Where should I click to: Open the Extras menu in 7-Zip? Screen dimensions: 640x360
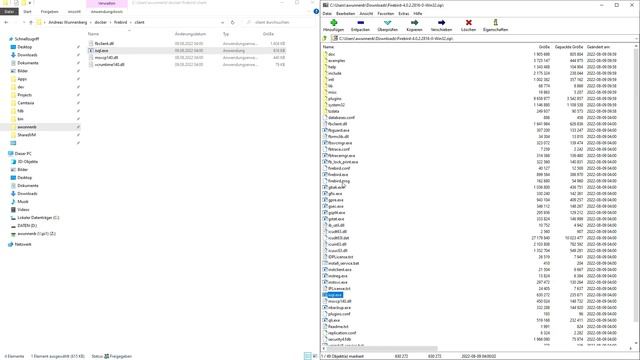[x=404, y=13]
